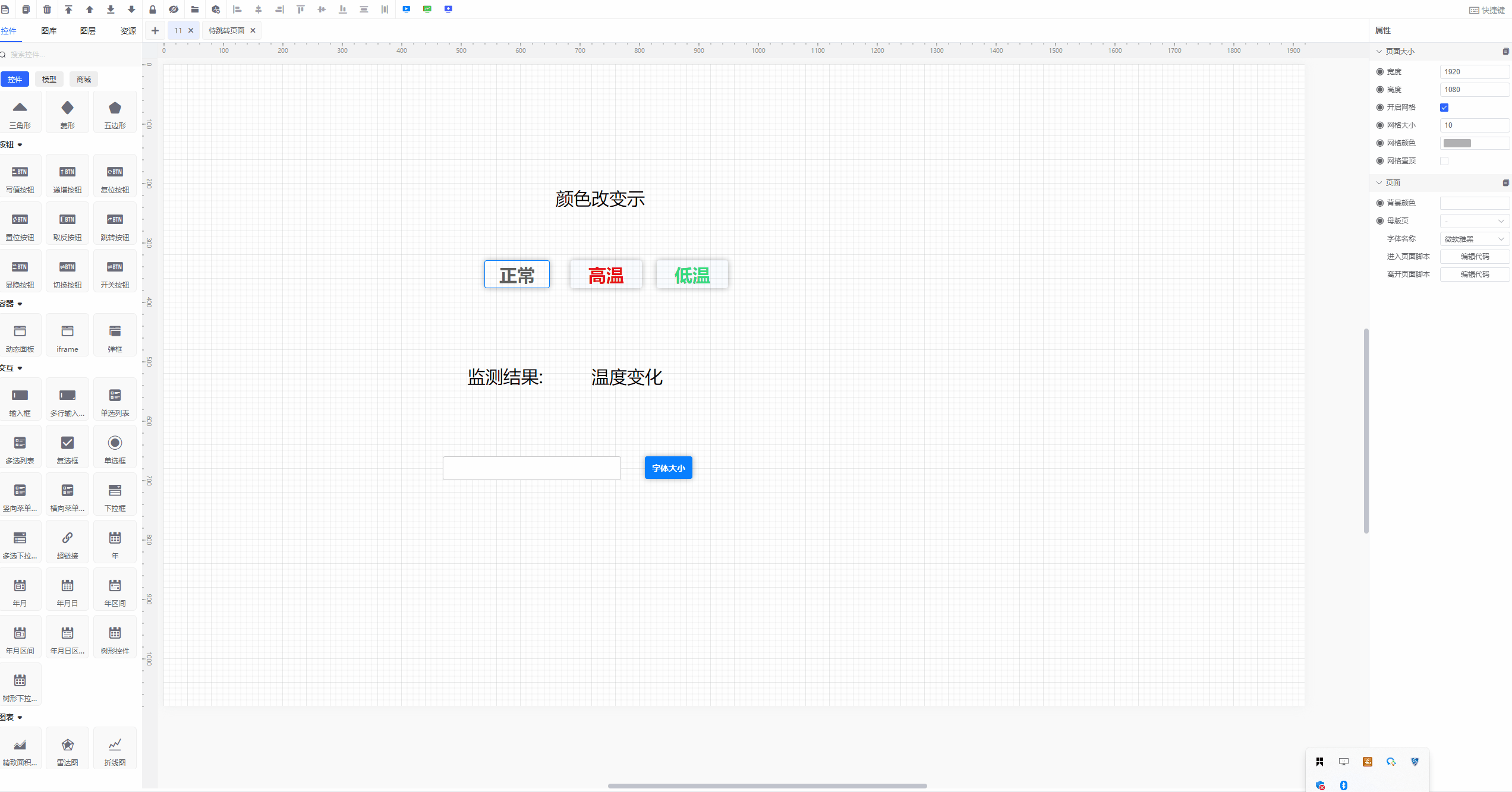Select the 折线图 chart control
This screenshot has width=1512, height=792.
pos(114,747)
